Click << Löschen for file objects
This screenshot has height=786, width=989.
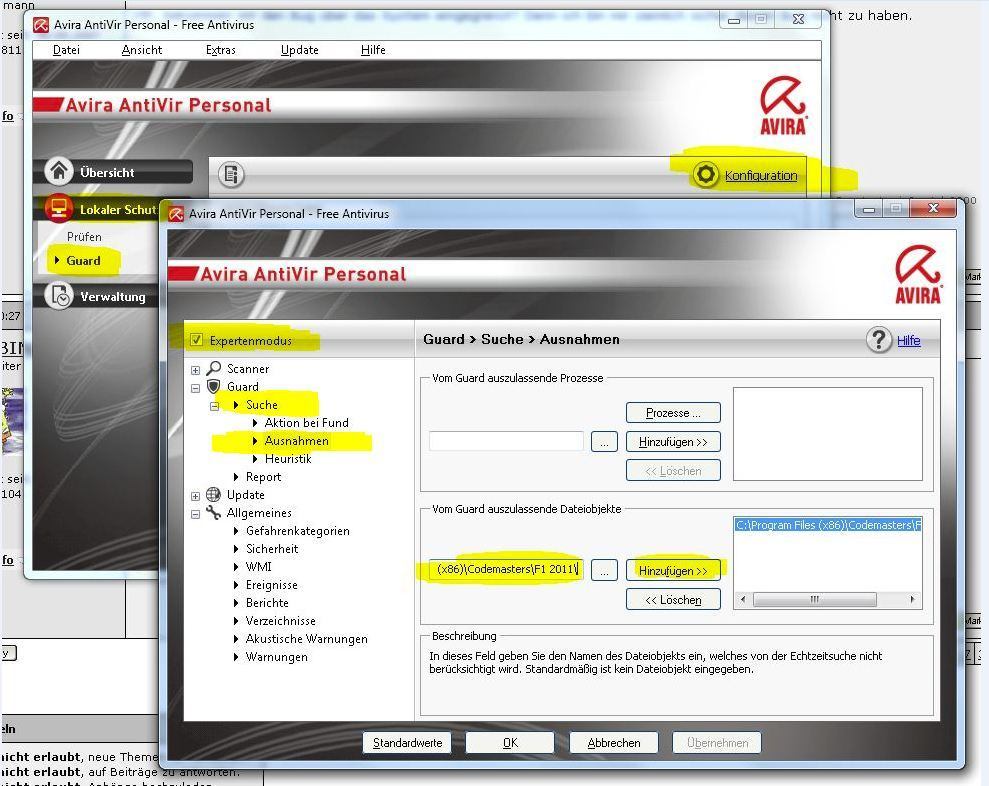tap(673, 599)
